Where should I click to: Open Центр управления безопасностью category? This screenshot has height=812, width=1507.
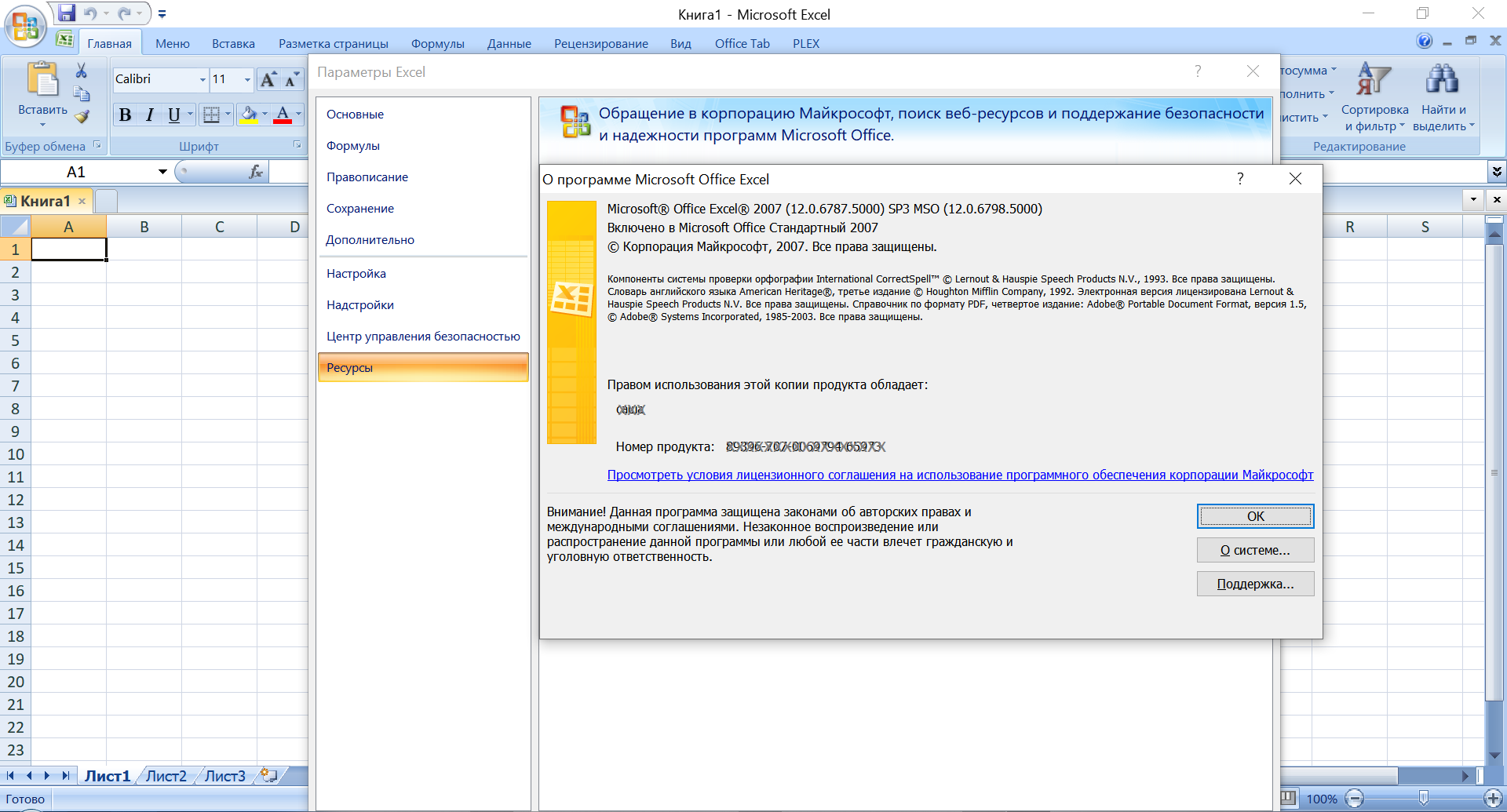(423, 337)
